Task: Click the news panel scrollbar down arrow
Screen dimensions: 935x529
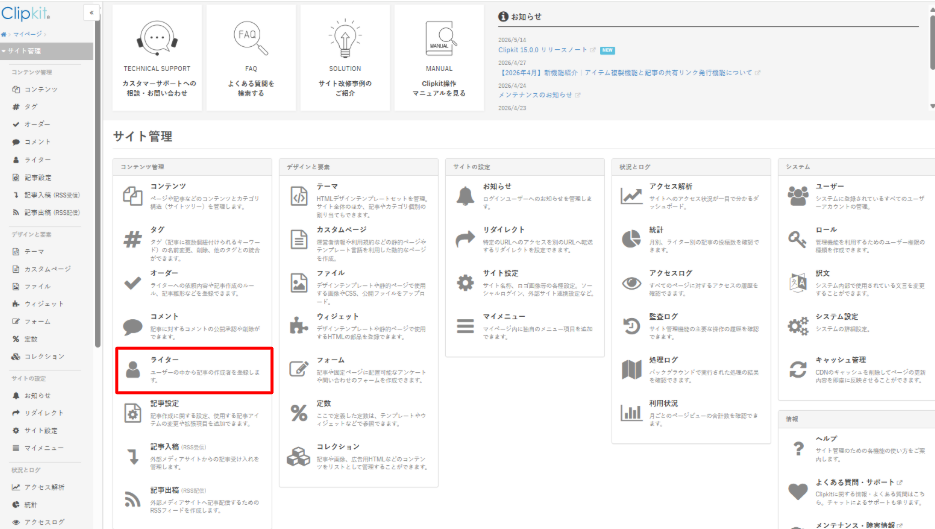Action: [932, 107]
